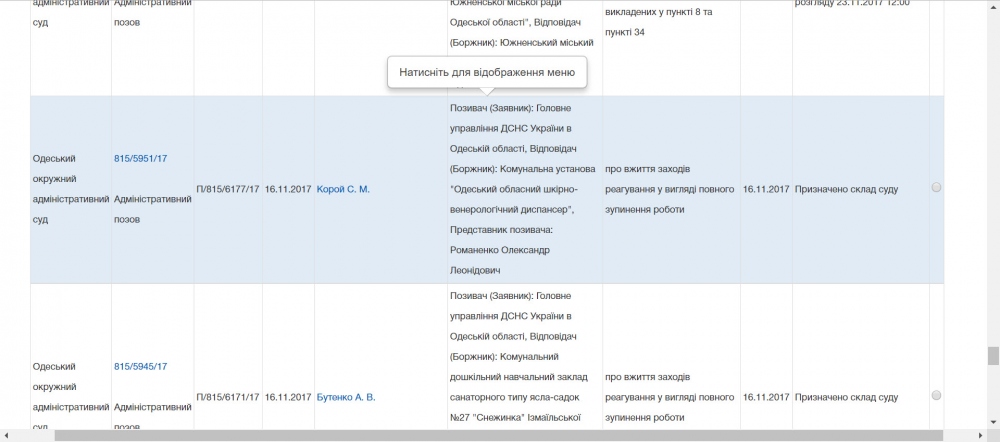The image size is (1000, 442).
Task: Open case link 815/5951/17
Action: click(x=140, y=158)
